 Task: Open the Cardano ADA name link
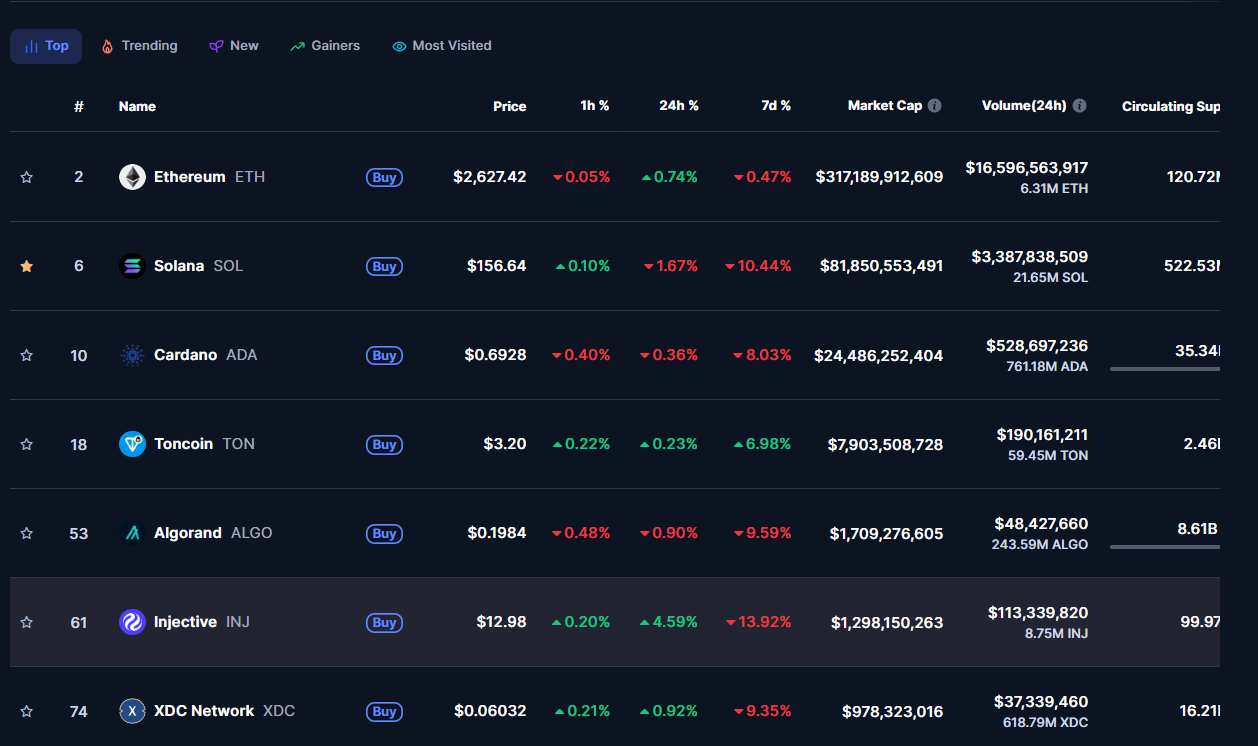(205, 355)
